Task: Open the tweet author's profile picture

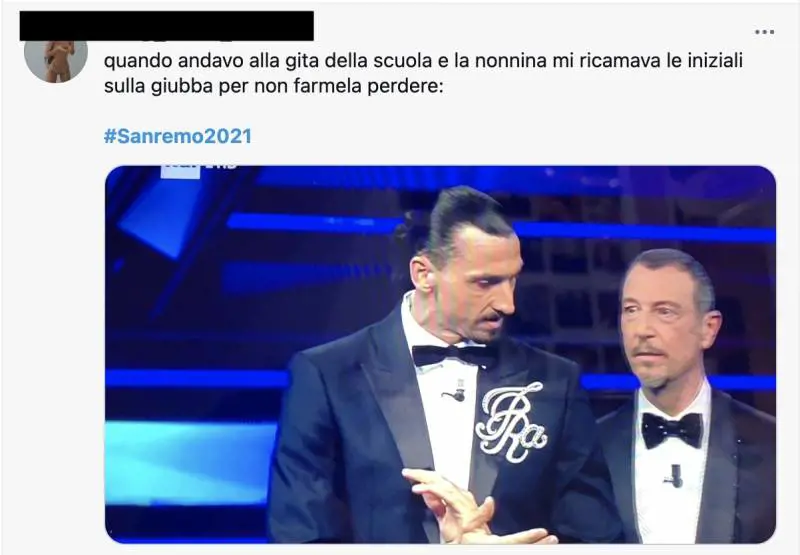Action: (x=56, y=59)
